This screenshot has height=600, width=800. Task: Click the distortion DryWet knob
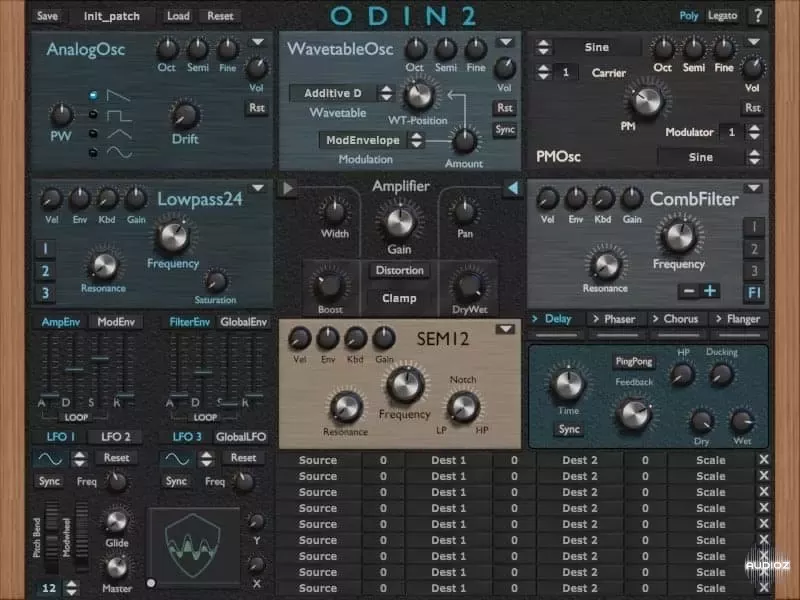[469, 286]
